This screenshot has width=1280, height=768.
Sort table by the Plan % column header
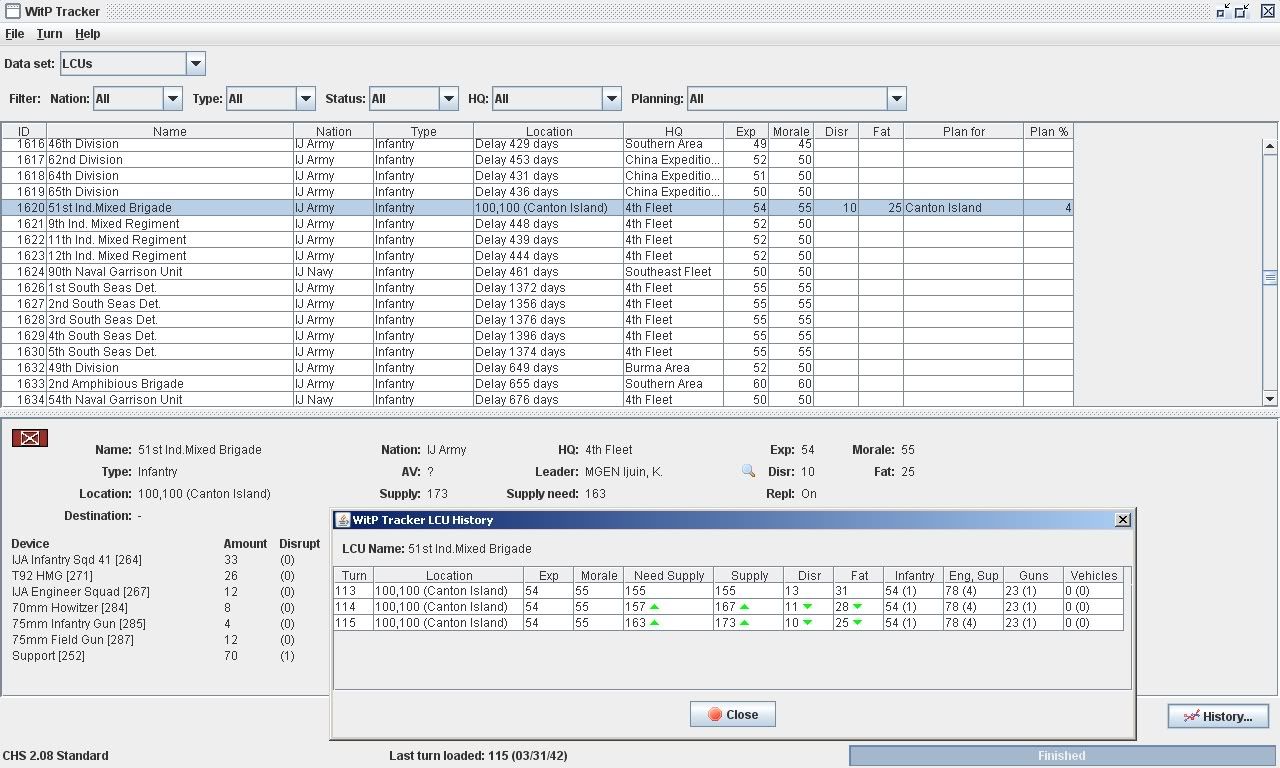(1049, 131)
